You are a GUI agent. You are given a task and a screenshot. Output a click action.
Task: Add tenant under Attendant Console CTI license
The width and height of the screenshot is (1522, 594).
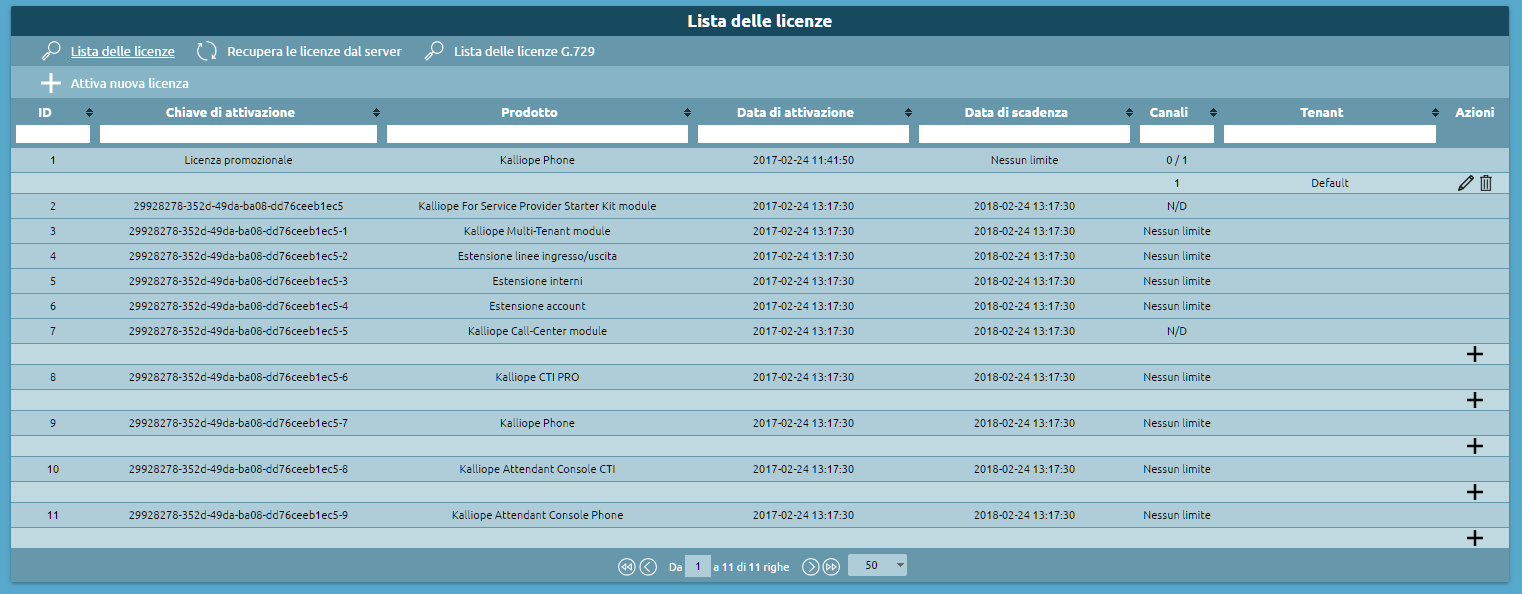tap(1474, 492)
